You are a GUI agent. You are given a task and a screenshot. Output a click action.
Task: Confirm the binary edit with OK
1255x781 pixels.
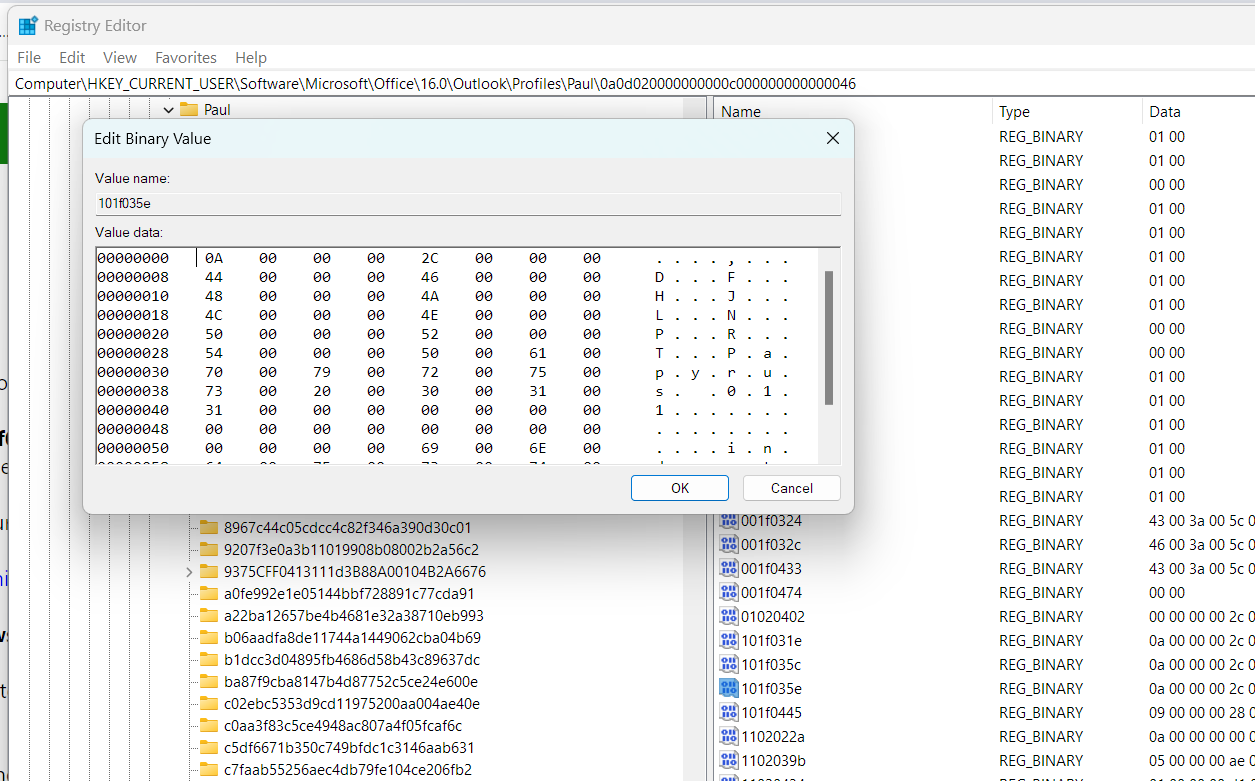point(680,488)
